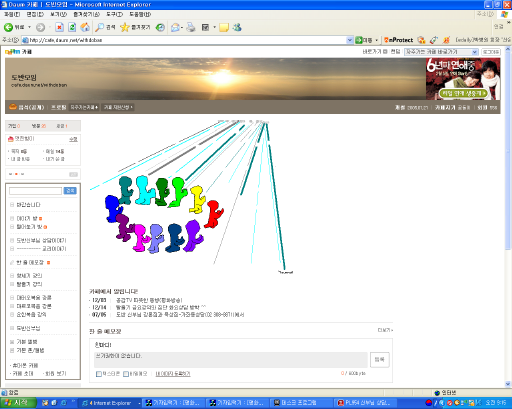Tick the second checkbox under the memo field
The width and height of the screenshot is (512, 409).
(x=126, y=374)
